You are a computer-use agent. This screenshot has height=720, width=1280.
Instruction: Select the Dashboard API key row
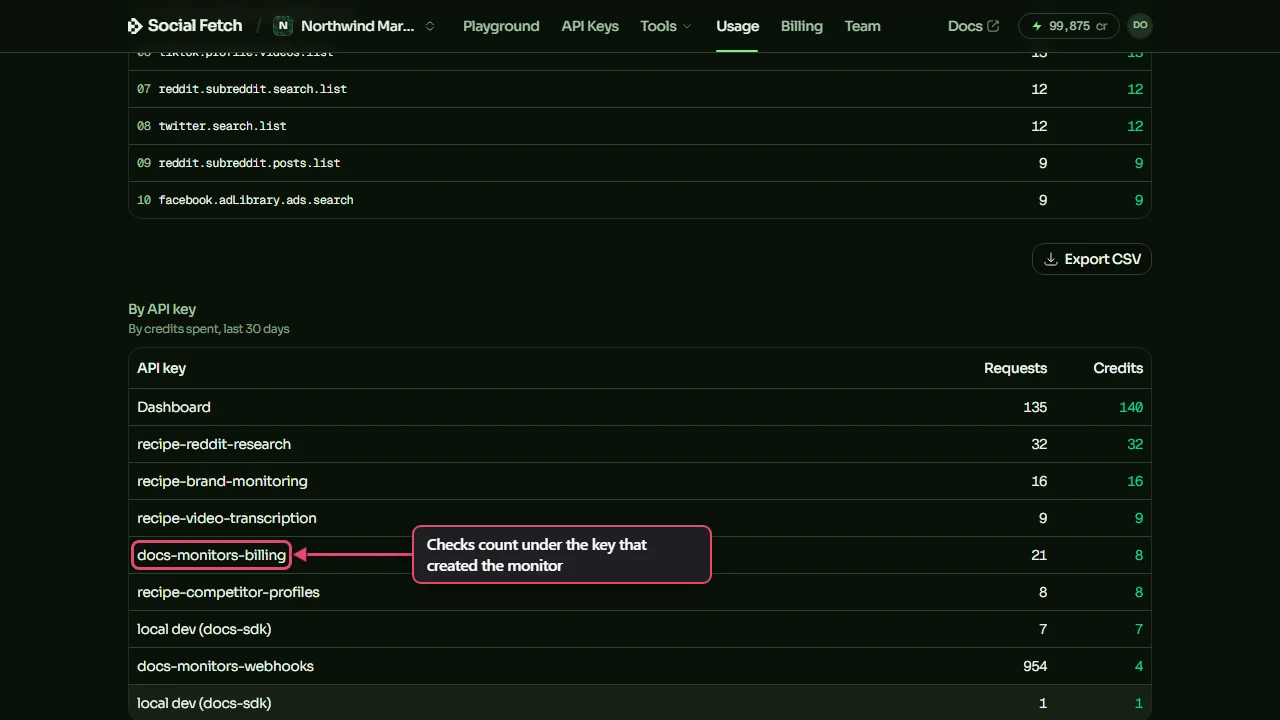point(640,407)
